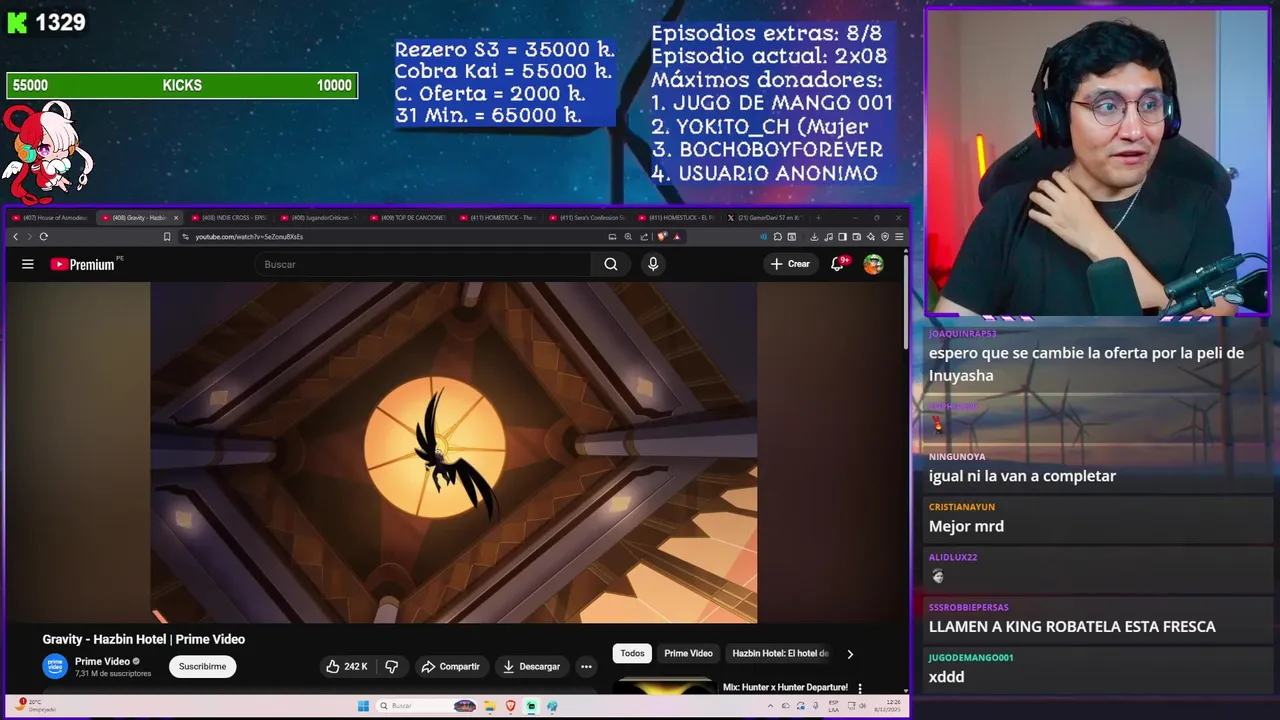Select the Todos filter chip
This screenshot has width=1280, height=720.
click(x=632, y=653)
